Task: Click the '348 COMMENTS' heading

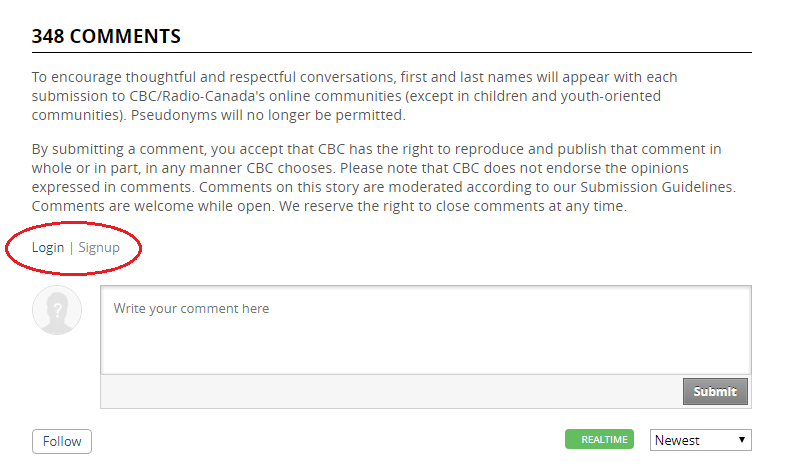Action: (106, 36)
